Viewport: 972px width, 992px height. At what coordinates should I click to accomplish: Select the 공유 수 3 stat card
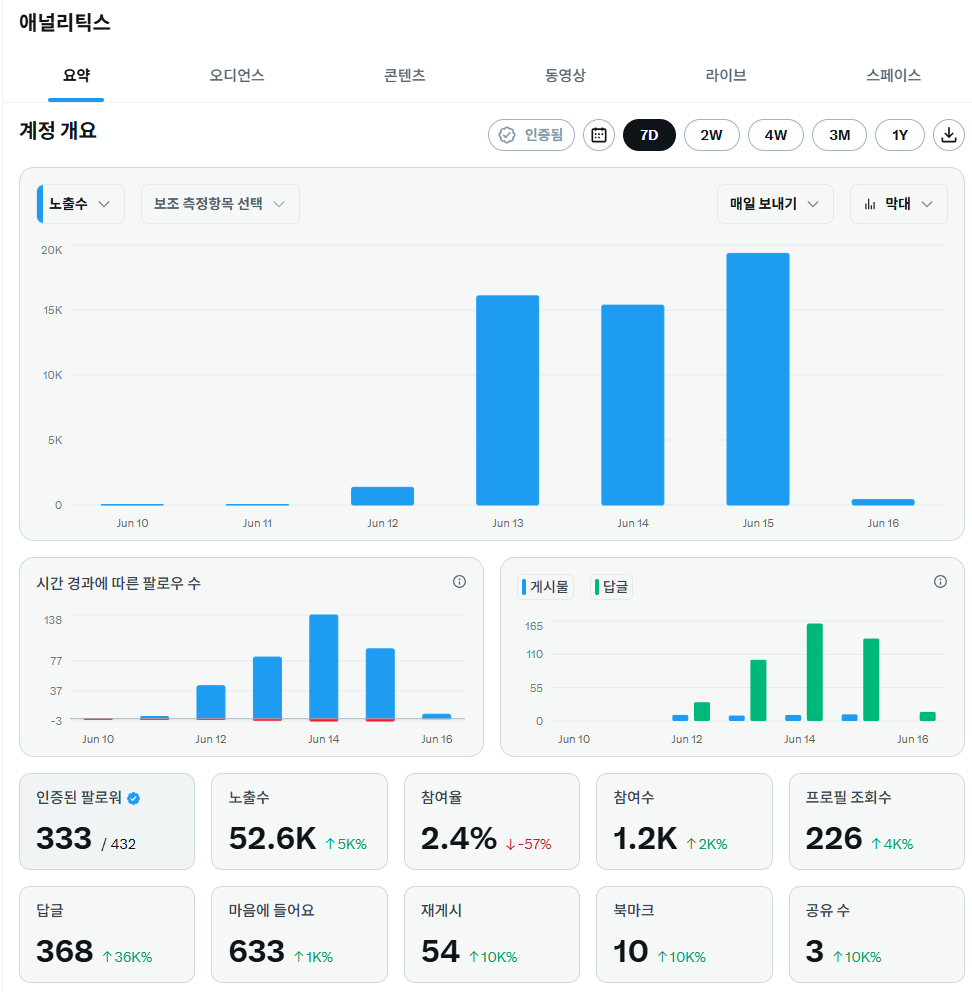(876, 934)
